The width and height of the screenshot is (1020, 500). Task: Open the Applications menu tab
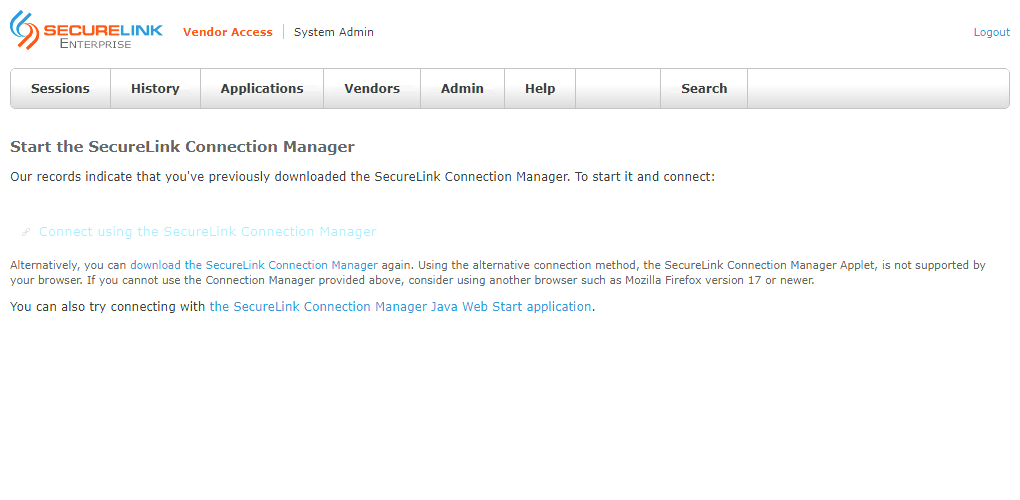pos(262,89)
